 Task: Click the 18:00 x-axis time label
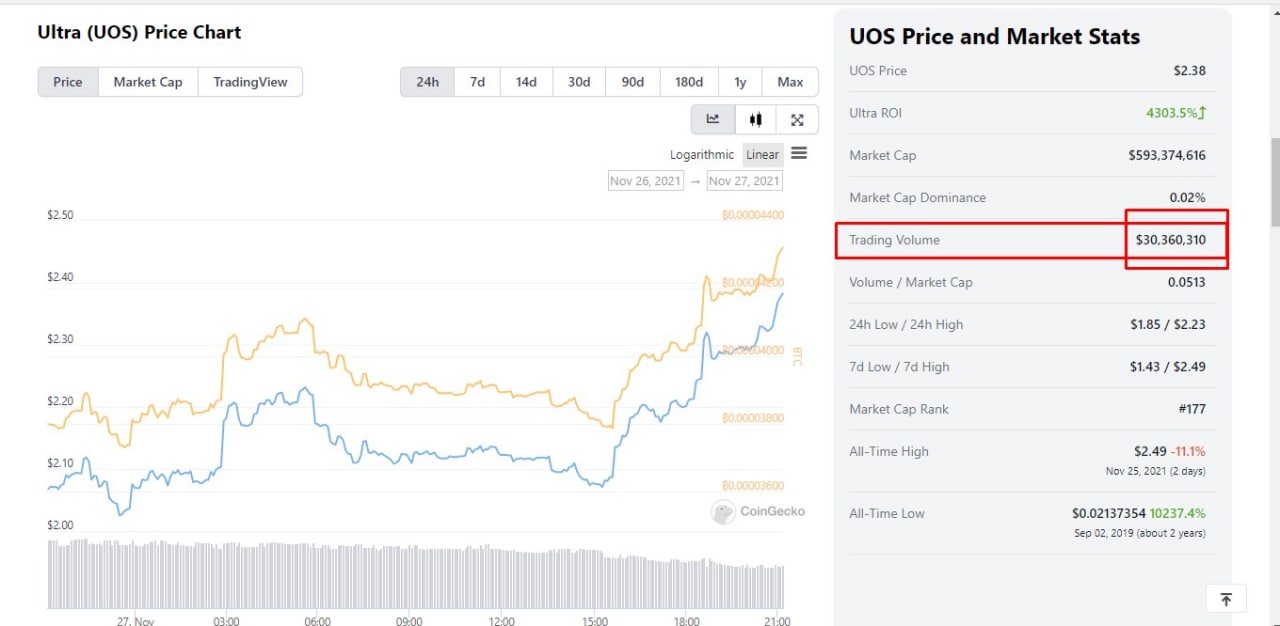687,621
